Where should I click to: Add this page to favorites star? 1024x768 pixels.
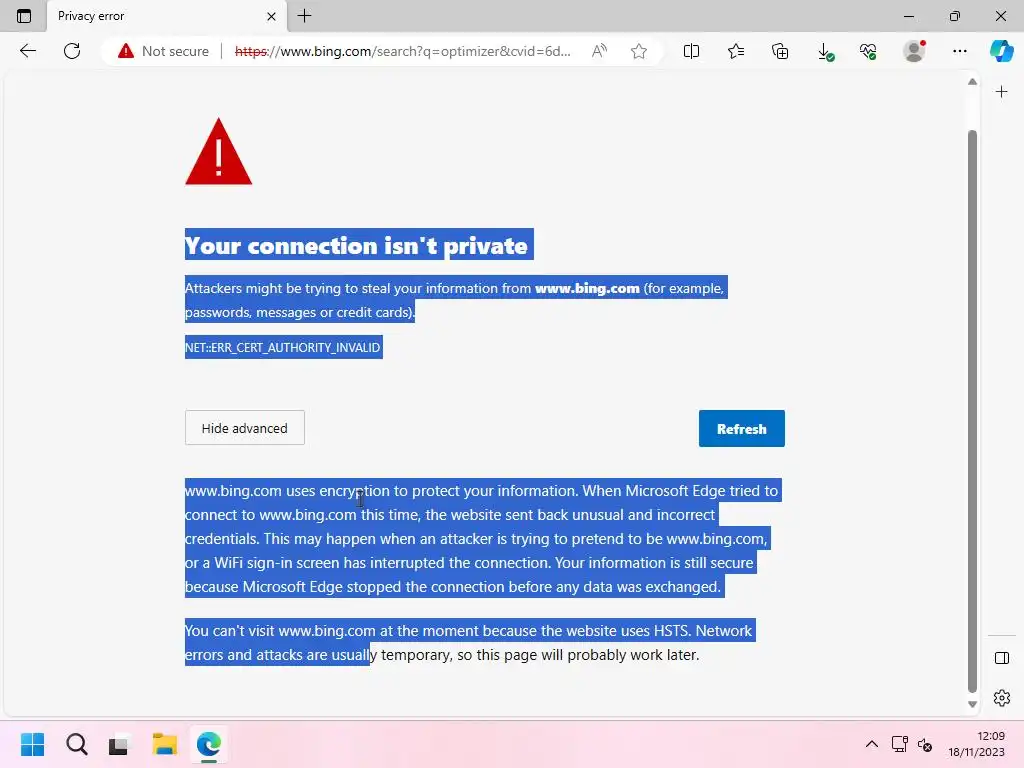point(639,51)
